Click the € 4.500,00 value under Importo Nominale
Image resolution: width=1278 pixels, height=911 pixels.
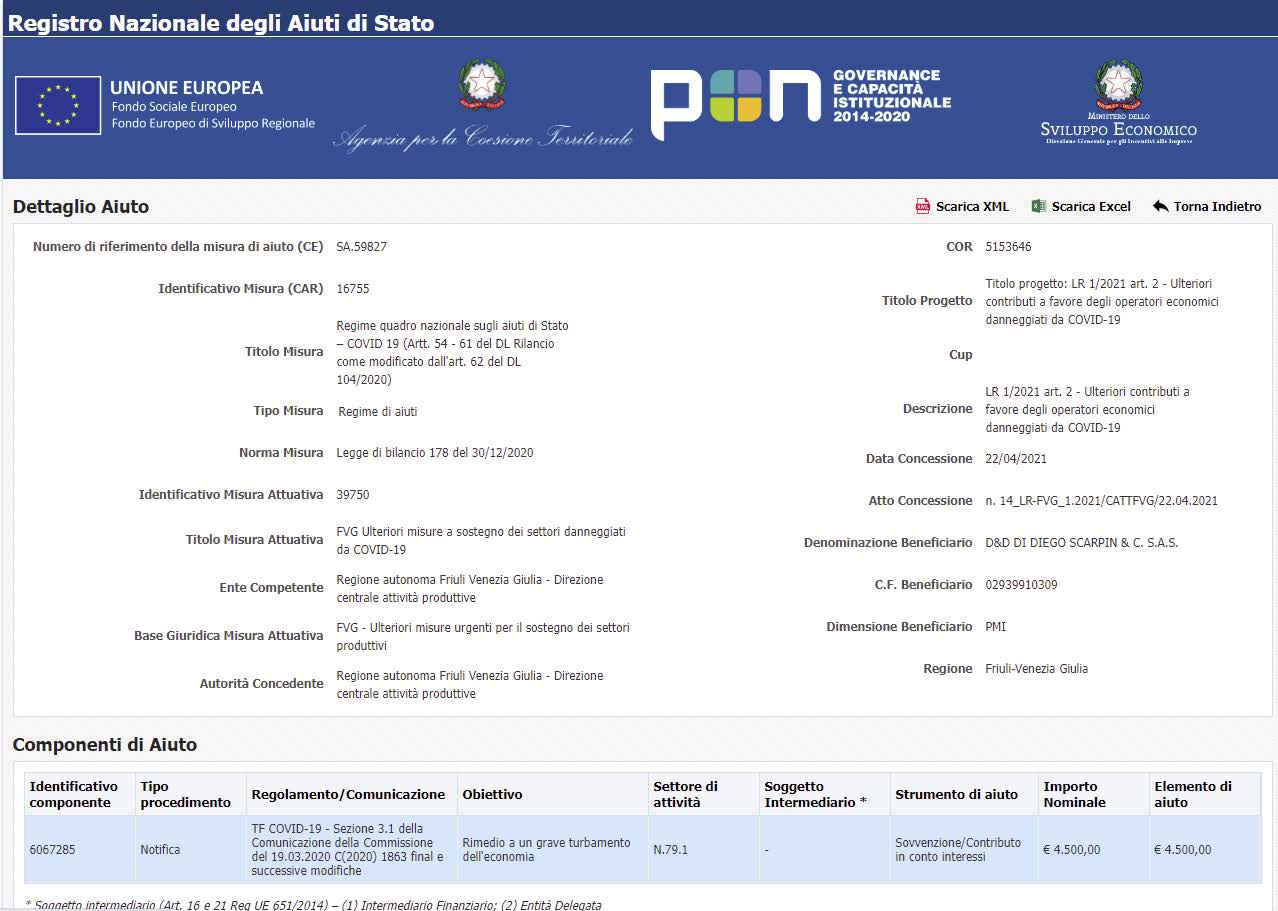click(x=1072, y=850)
